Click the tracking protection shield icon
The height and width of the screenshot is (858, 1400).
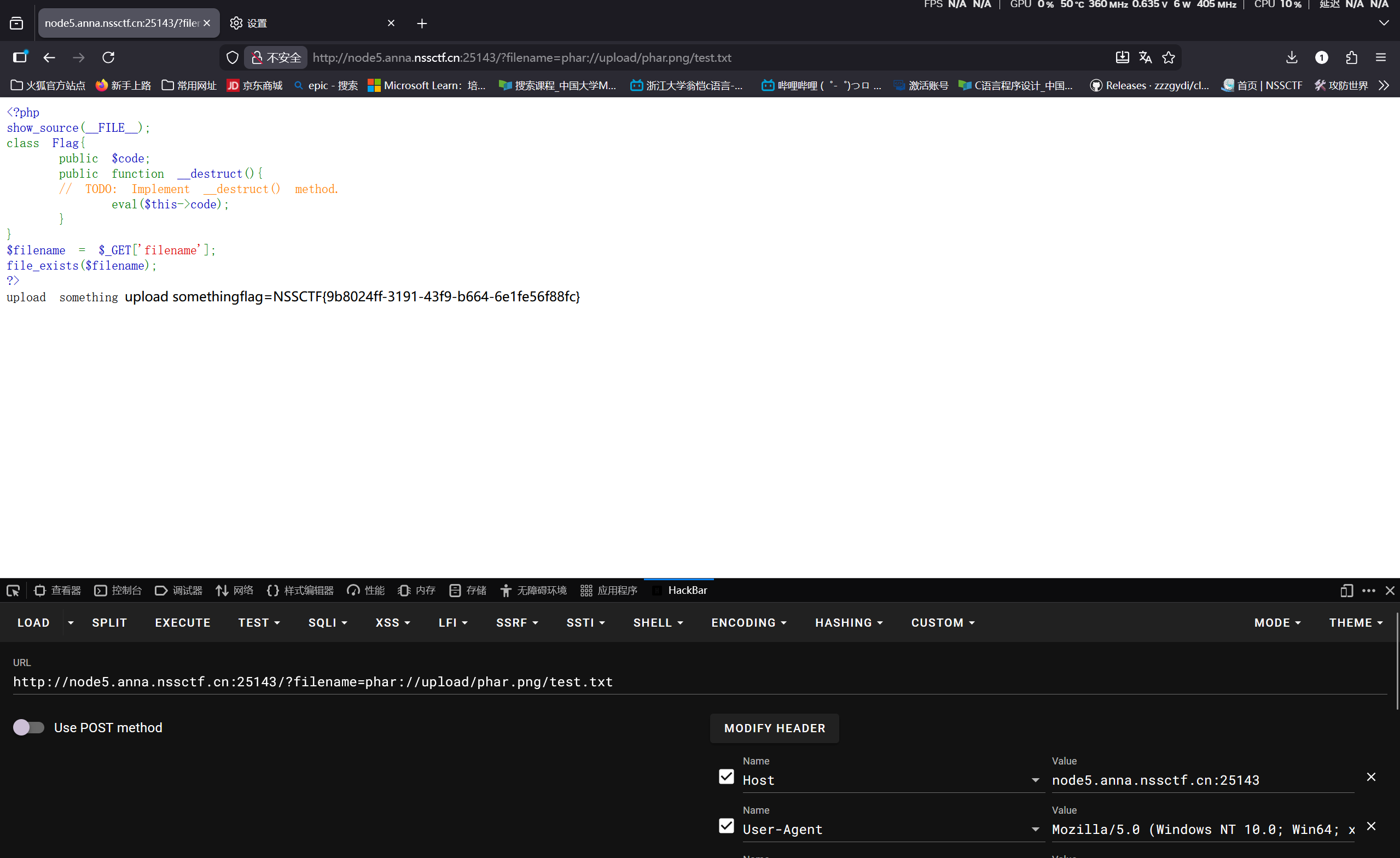[233, 57]
